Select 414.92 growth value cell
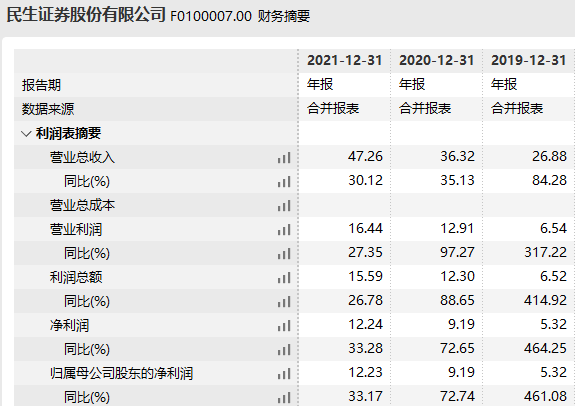The image size is (575, 406). (545, 301)
